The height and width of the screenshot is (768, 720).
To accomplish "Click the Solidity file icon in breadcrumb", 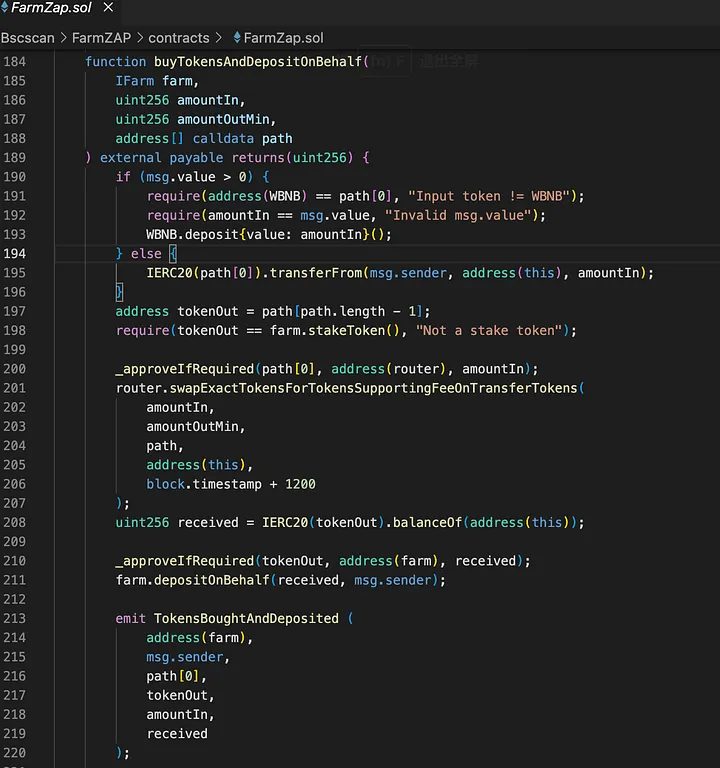I will pyautogui.click(x=236, y=38).
